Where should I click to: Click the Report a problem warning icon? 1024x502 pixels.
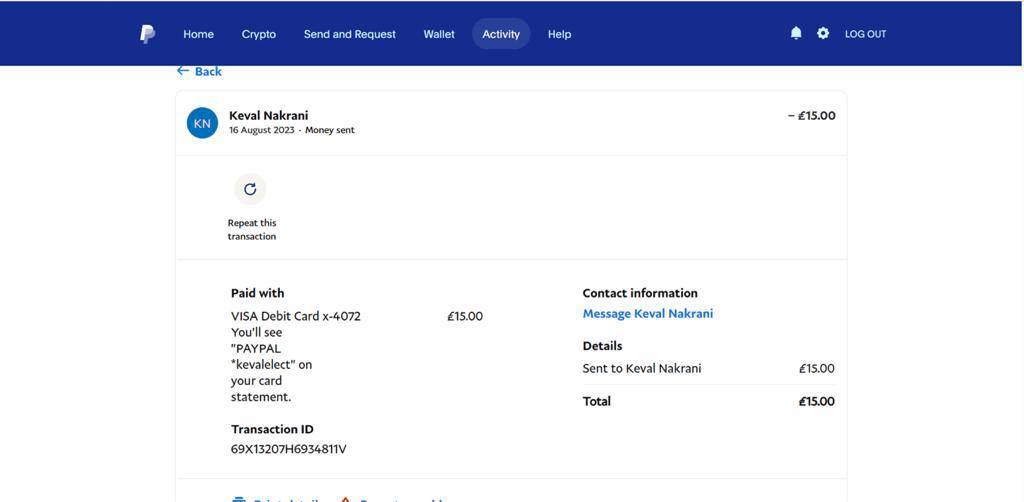345,498
